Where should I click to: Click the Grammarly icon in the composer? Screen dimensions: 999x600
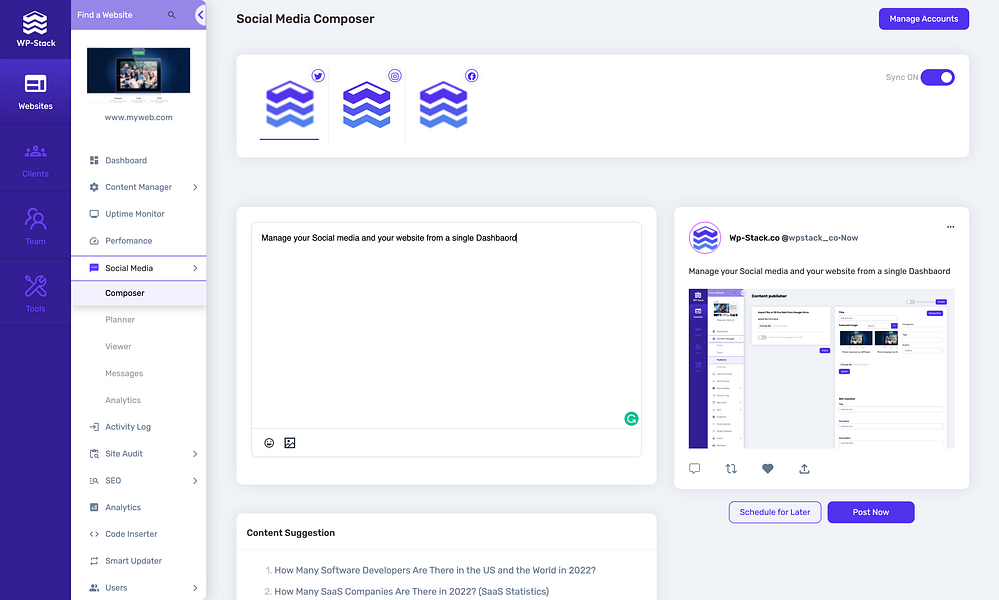[x=631, y=418]
